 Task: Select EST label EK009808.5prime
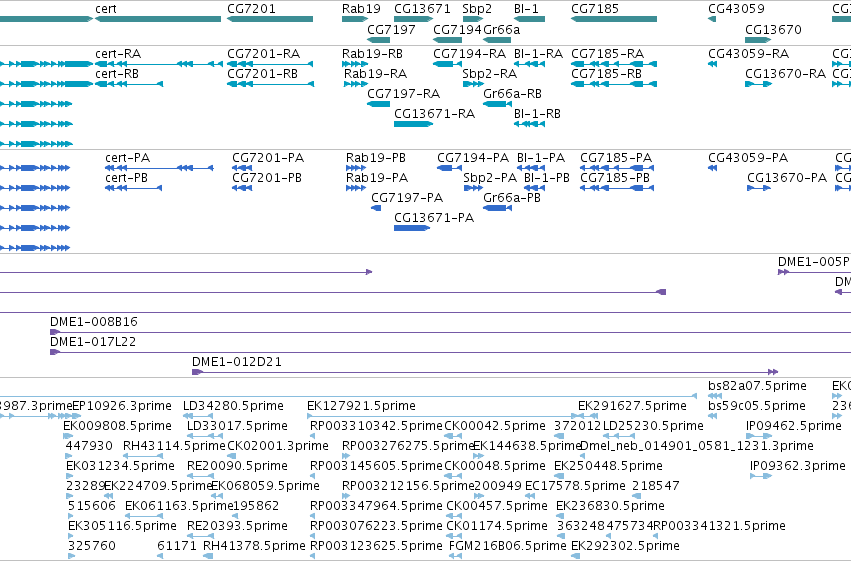coord(117,426)
